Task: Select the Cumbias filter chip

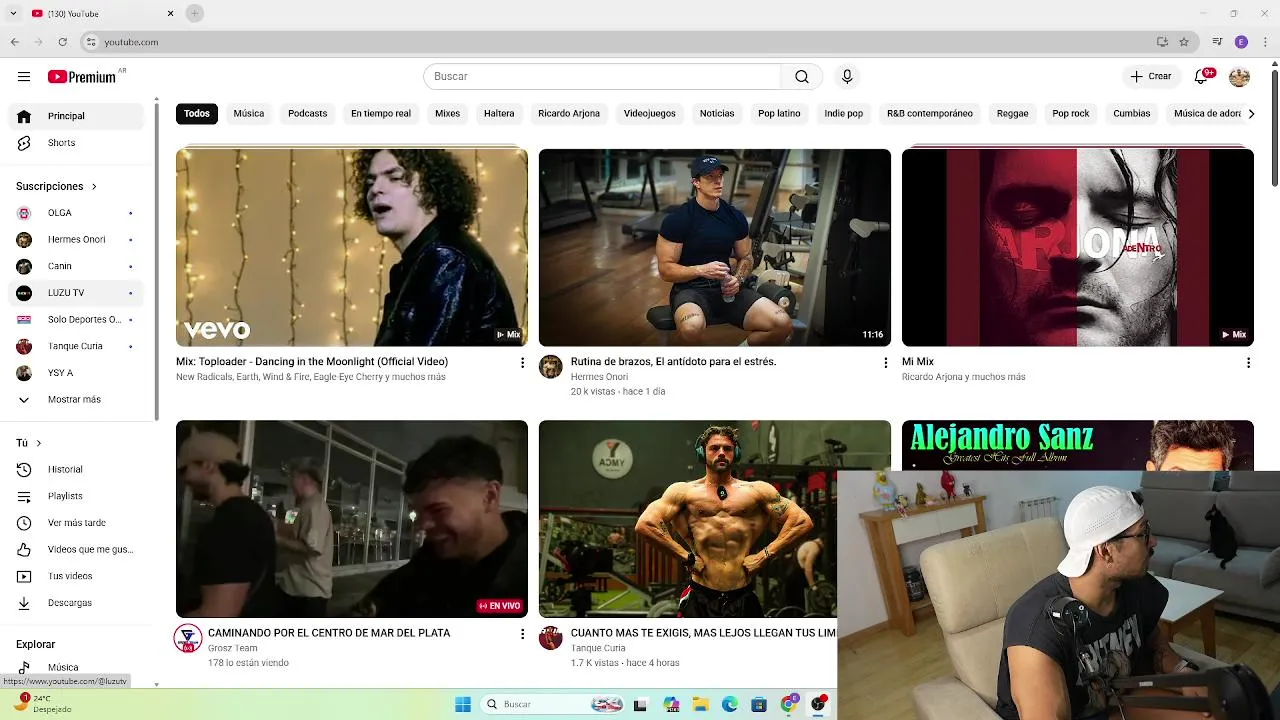Action: point(1132,114)
